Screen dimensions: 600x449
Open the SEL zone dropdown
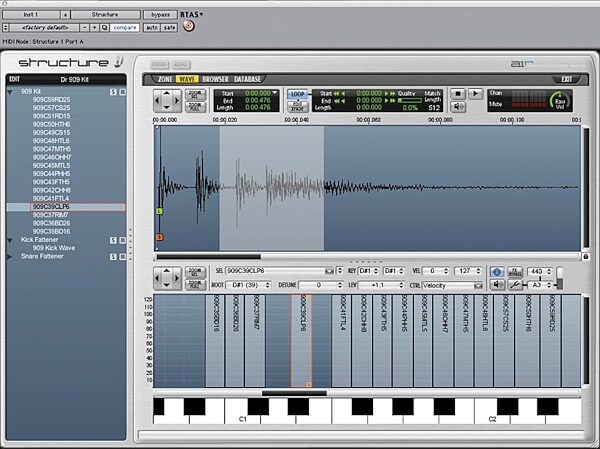click(x=329, y=271)
